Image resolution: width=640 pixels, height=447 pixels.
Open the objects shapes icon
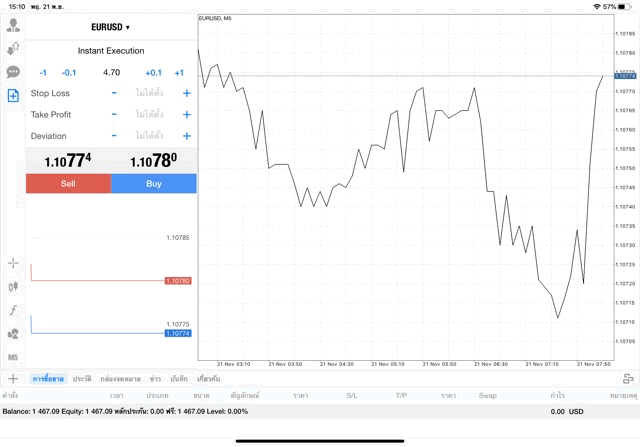click(x=13, y=334)
